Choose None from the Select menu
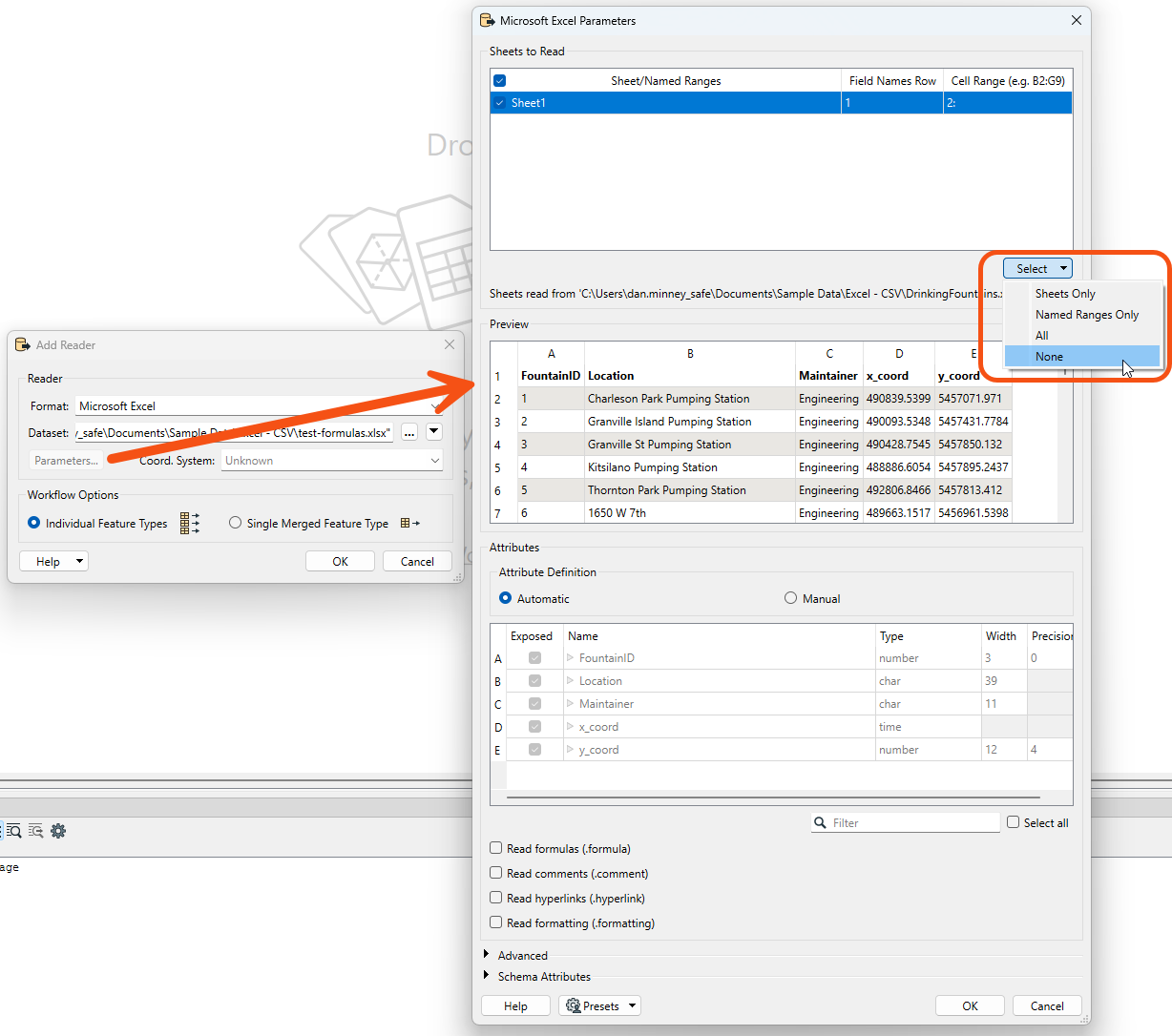This screenshot has width=1172, height=1036. click(1049, 356)
